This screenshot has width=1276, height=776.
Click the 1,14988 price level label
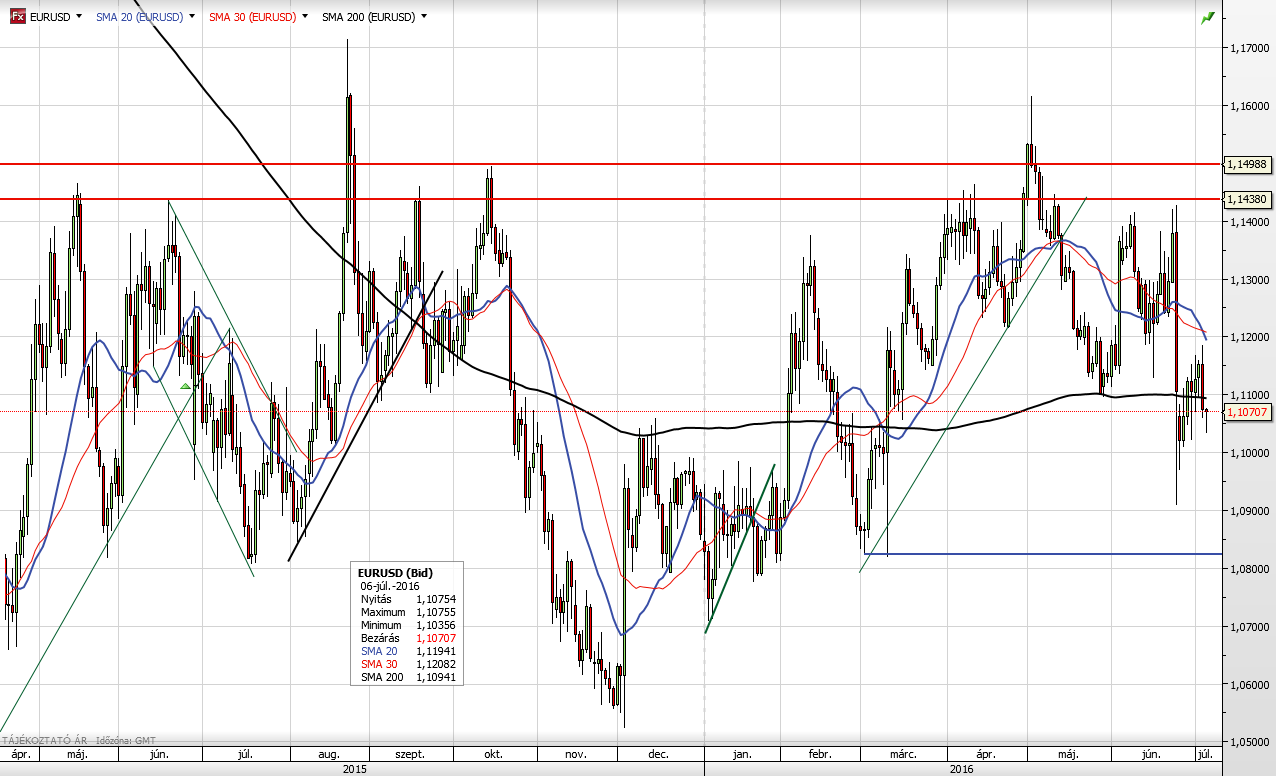coord(1248,164)
